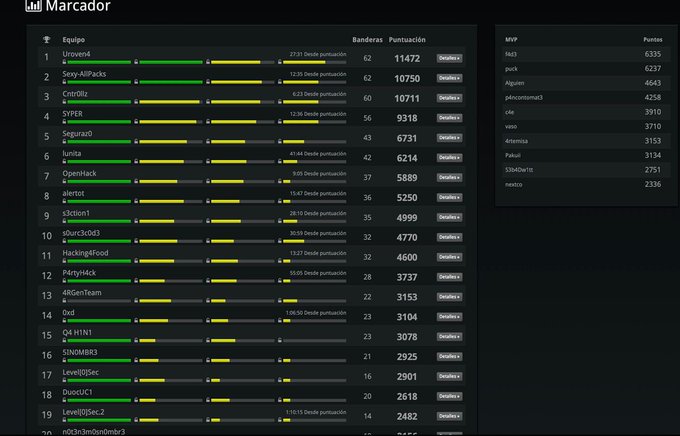Click the Puntuación column header
This screenshot has width=680, height=436.
(x=414, y=39)
